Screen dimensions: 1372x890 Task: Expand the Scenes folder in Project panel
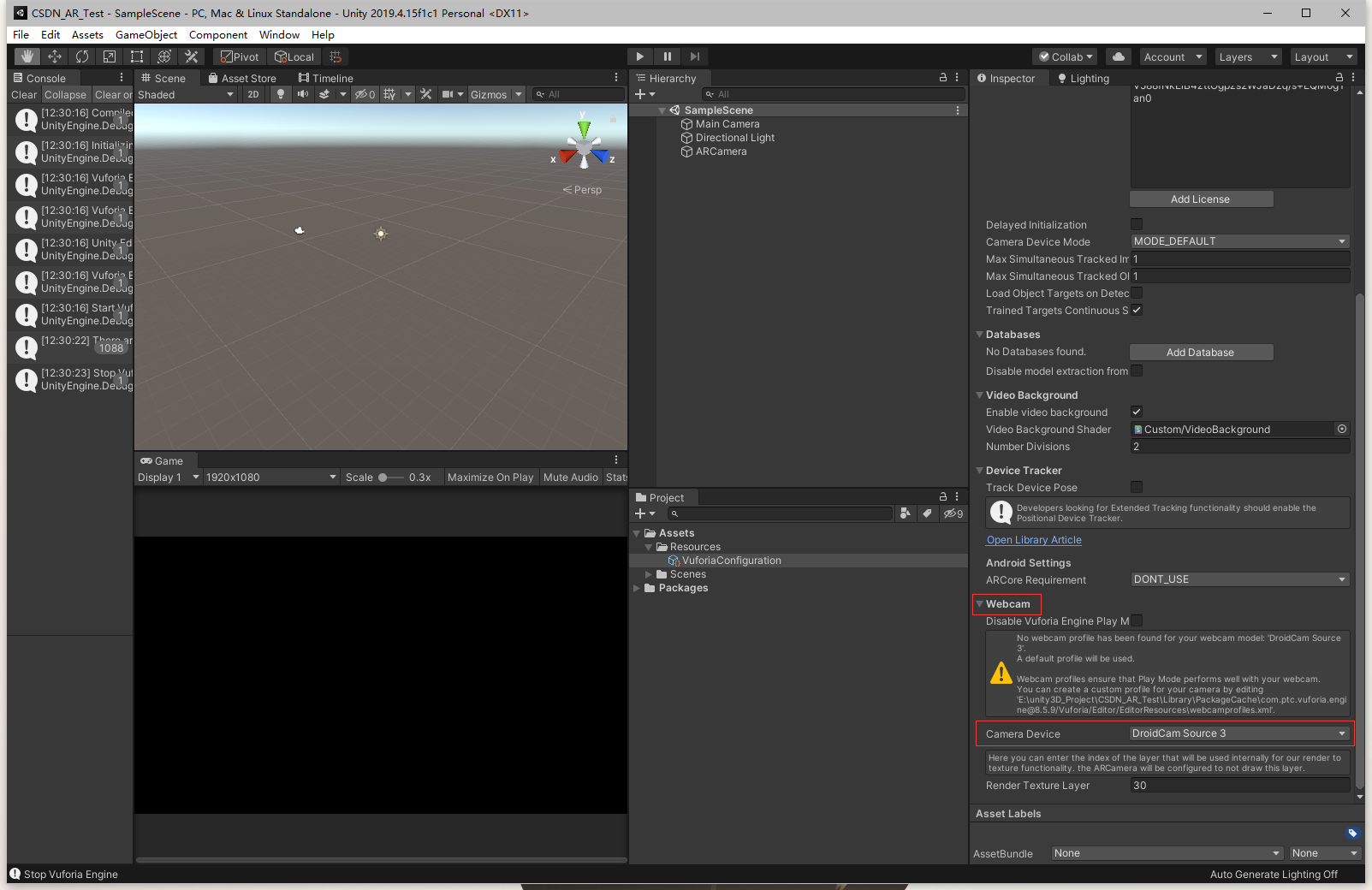pyautogui.click(x=649, y=573)
